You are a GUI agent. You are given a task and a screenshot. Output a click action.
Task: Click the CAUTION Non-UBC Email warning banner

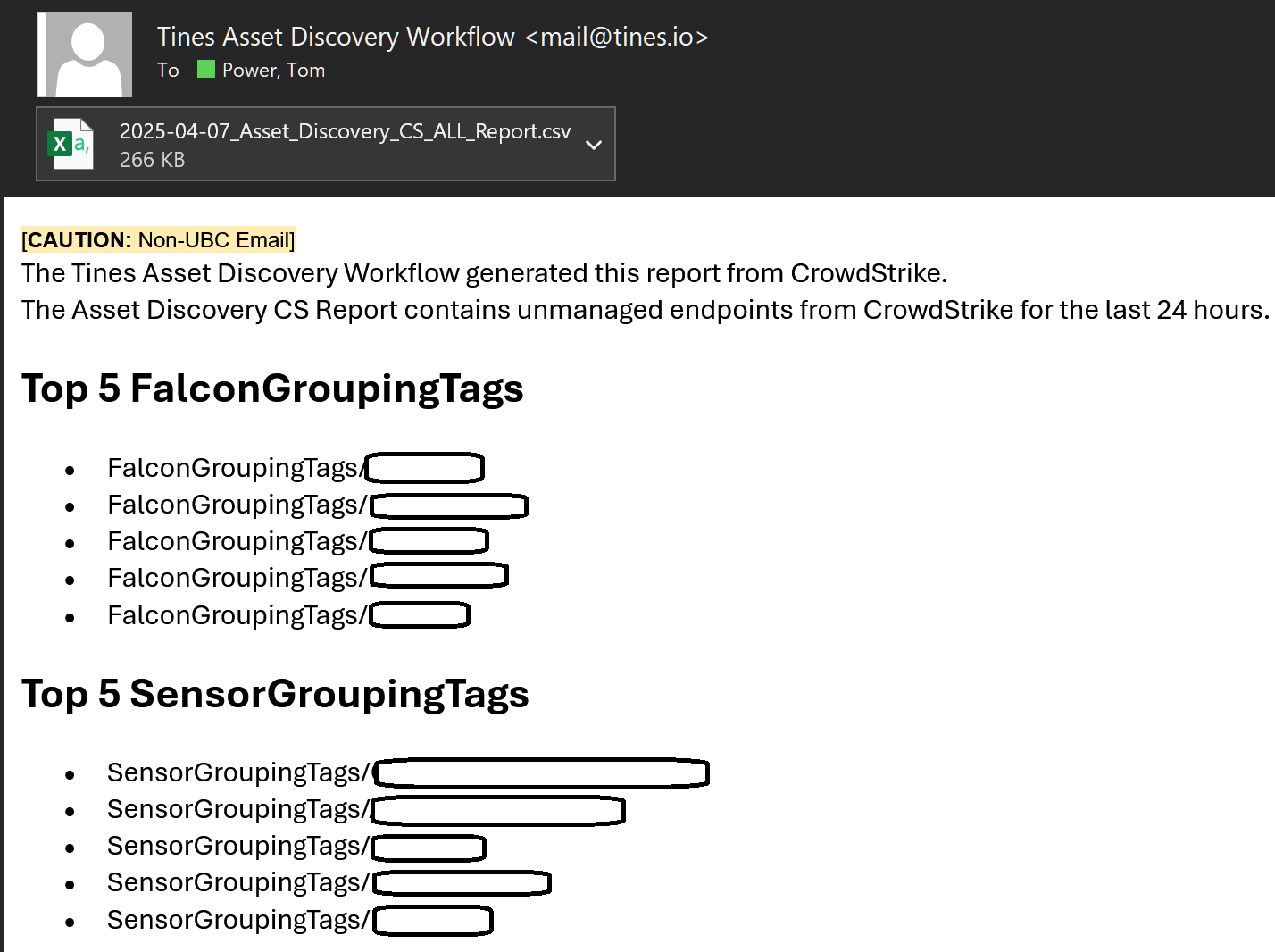pyautogui.click(x=158, y=240)
